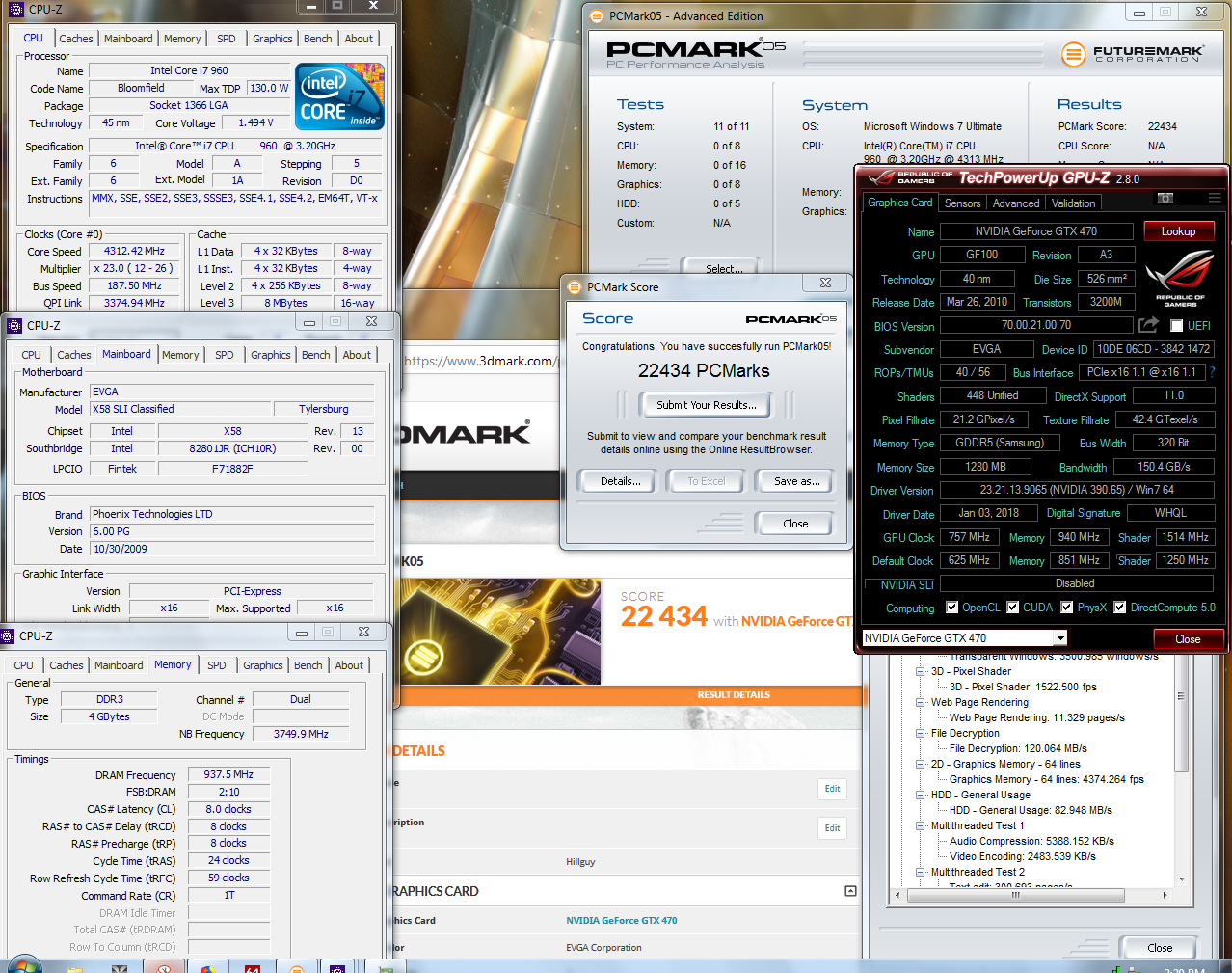Click the Intel Core i7 inside badge
Viewport: 1232px width, 973px height.
(x=339, y=96)
